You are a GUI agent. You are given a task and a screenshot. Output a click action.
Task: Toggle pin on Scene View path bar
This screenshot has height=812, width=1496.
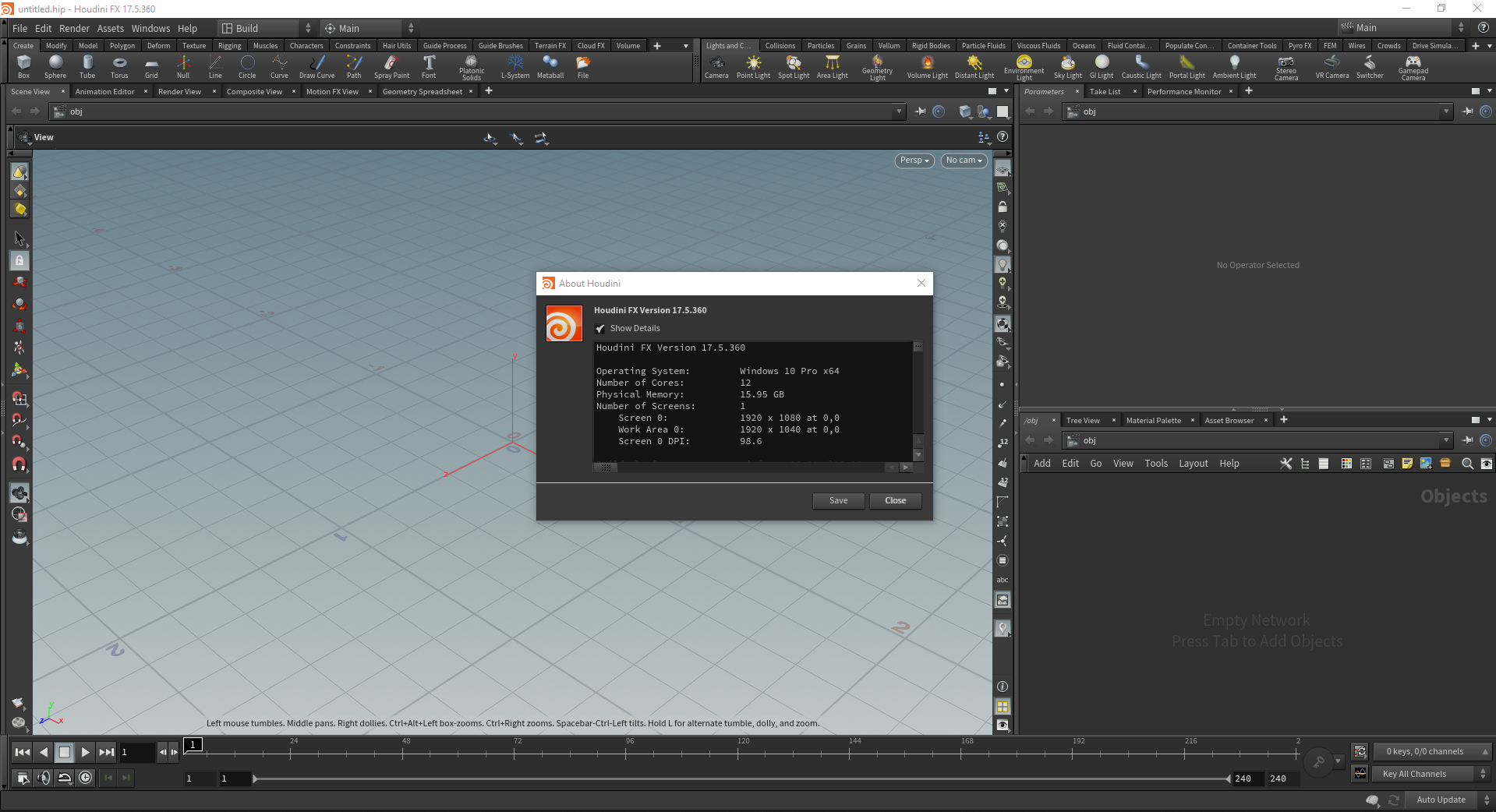[x=921, y=111]
